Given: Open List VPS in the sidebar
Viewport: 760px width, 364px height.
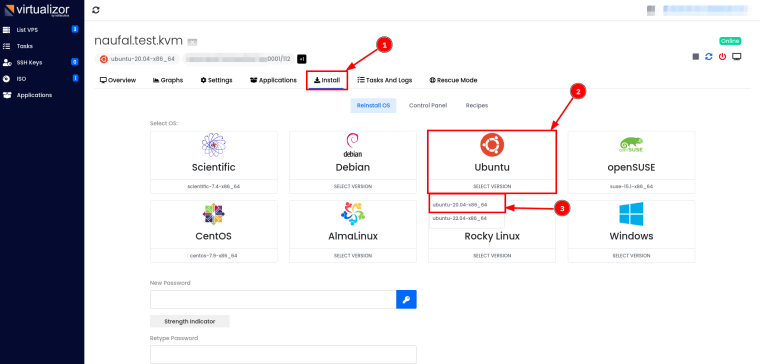Looking at the screenshot, I should click(x=27, y=30).
